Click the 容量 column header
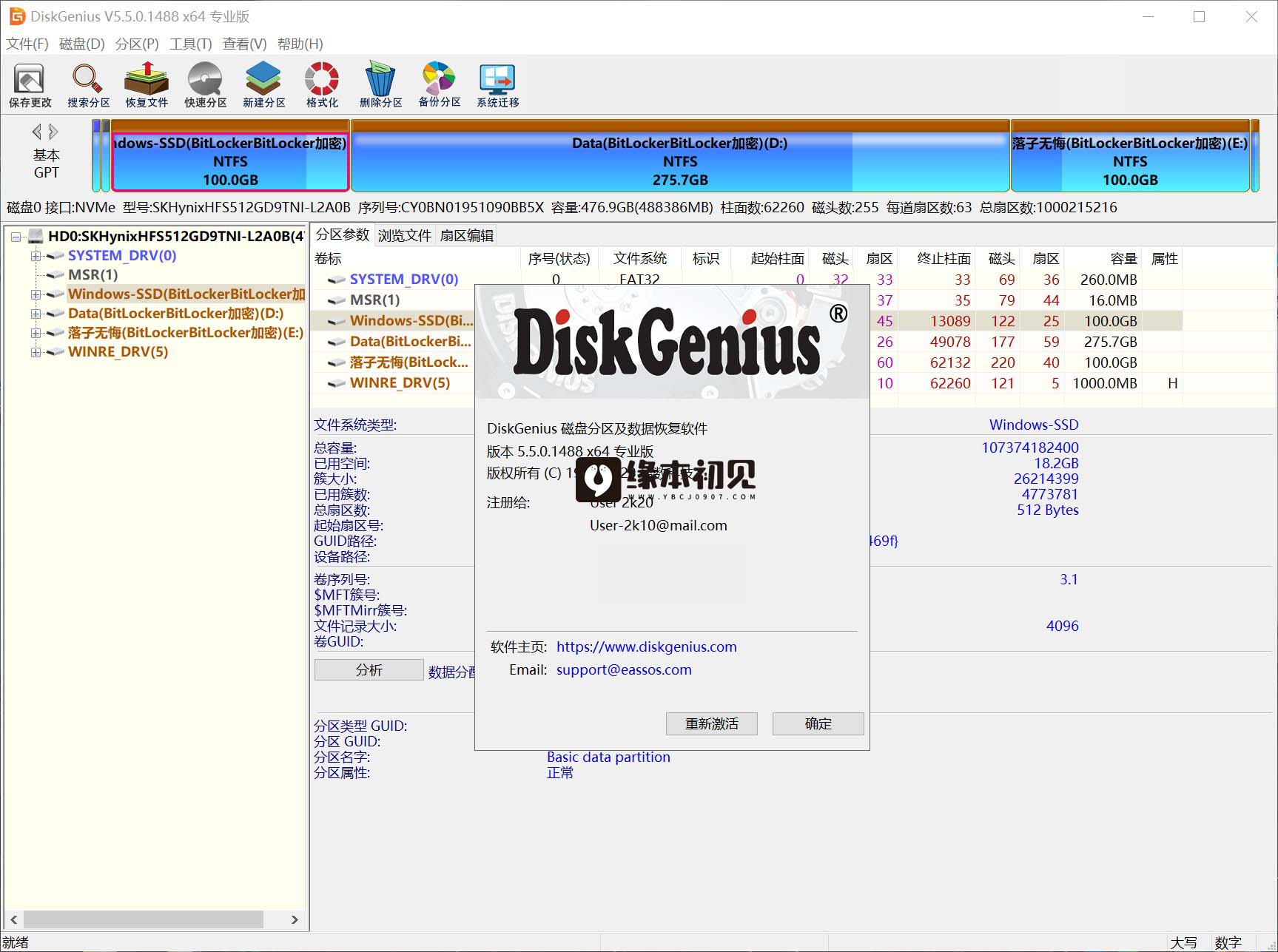Image resolution: width=1278 pixels, height=952 pixels. [1104, 259]
